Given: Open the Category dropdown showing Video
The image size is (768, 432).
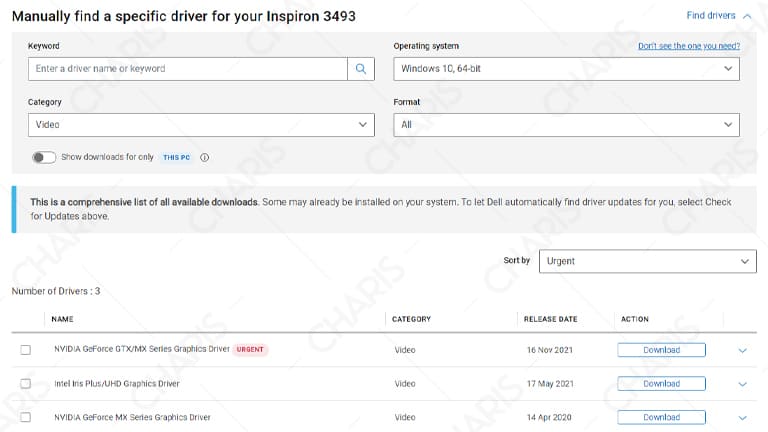Looking at the screenshot, I should [201, 125].
